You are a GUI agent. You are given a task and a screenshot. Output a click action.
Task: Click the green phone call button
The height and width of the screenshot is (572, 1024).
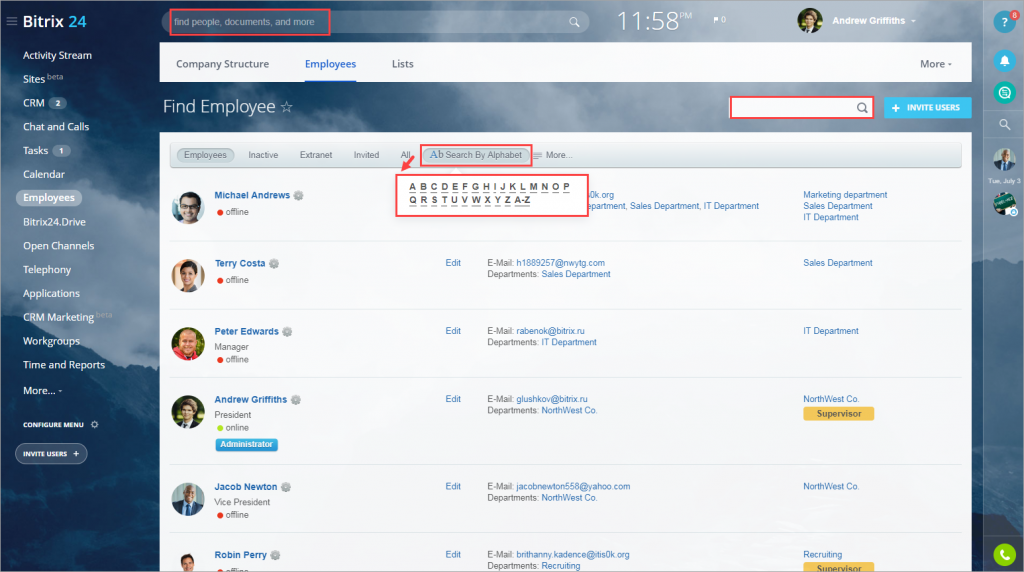pos(1004,555)
